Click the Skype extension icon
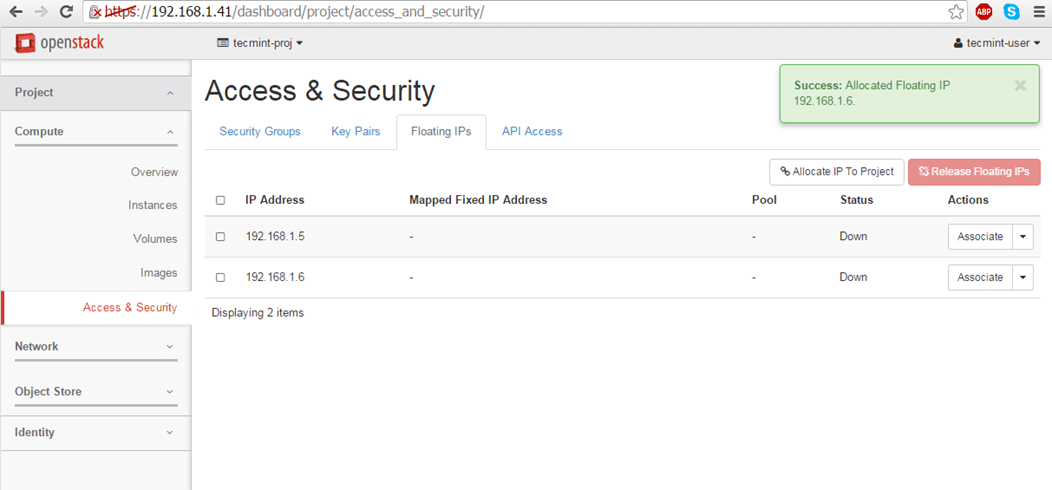1052x490 pixels. (1011, 13)
